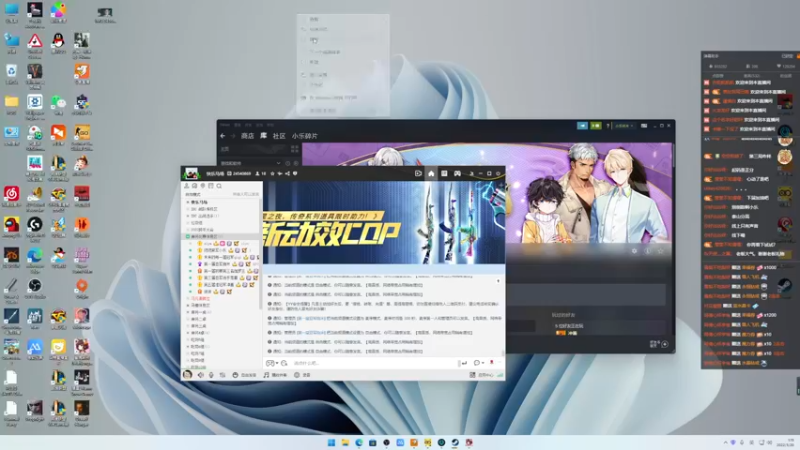
Task: Click 自由发言 in the YY bottom bar
Action: (244, 375)
